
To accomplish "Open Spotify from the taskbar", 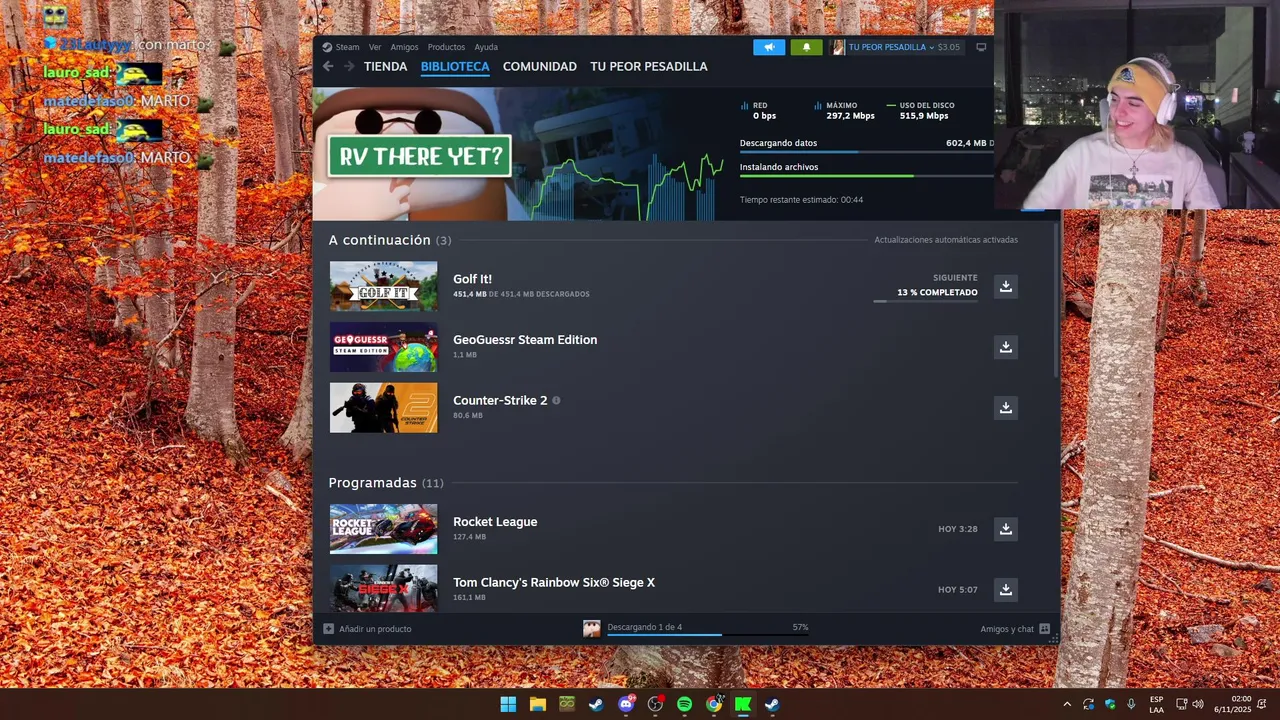I will point(684,704).
